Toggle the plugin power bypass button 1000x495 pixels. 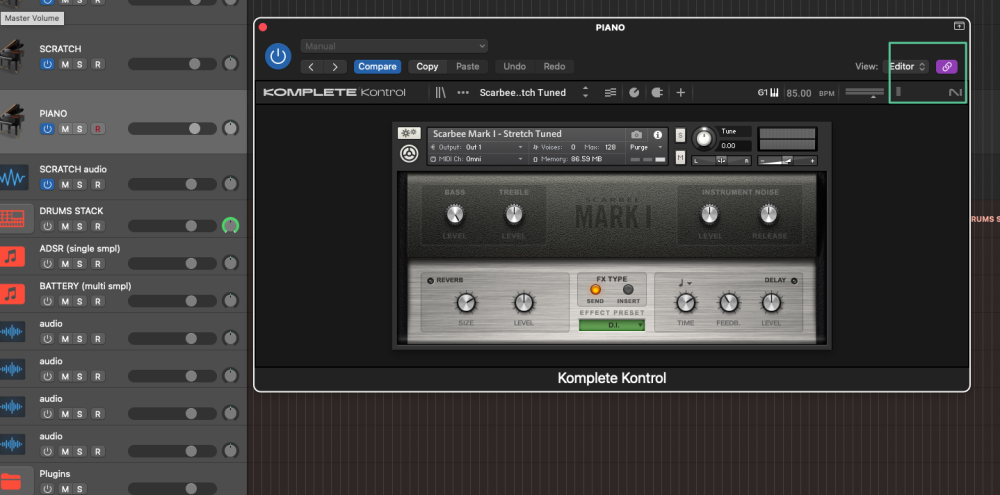[x=278, y=56]
